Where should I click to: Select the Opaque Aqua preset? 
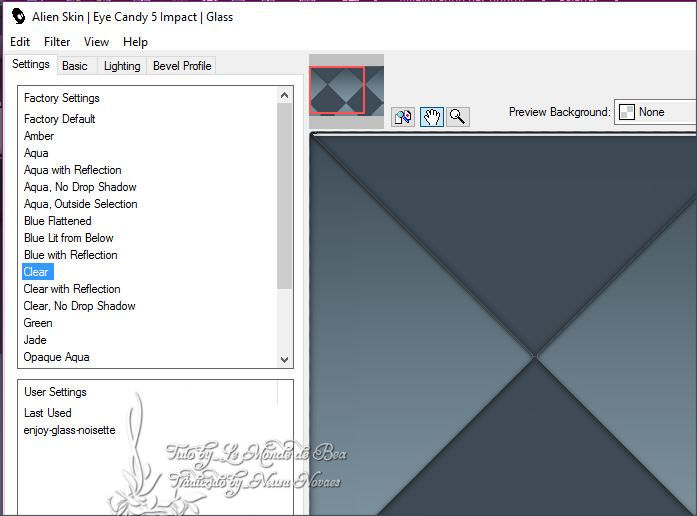(56, 357)
